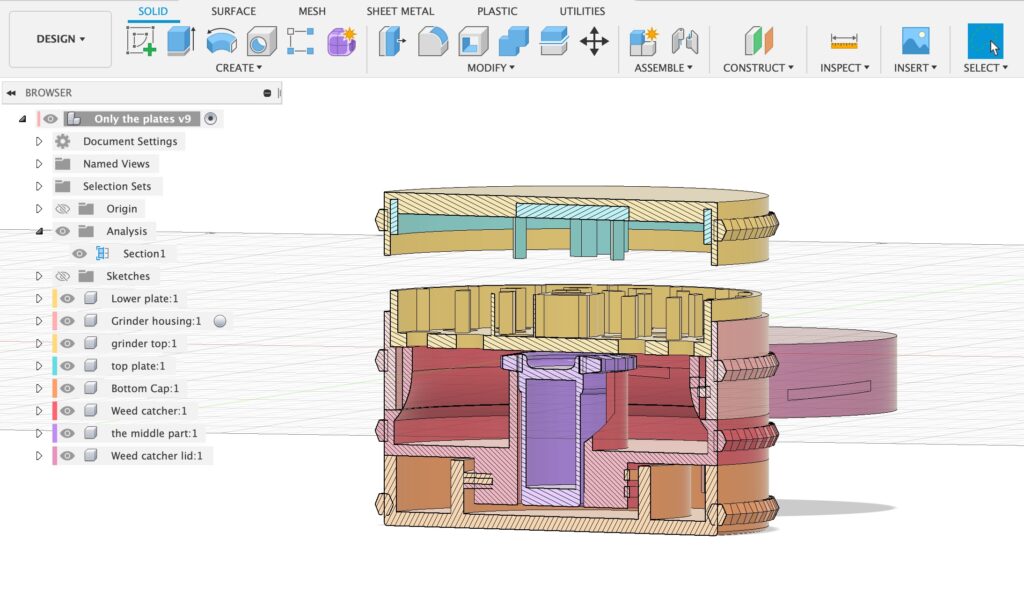The height and width of the screenshot is (613, 1024).
Task: Click the Move/Copy arrows icon
Action: click(x=594, y=41)
